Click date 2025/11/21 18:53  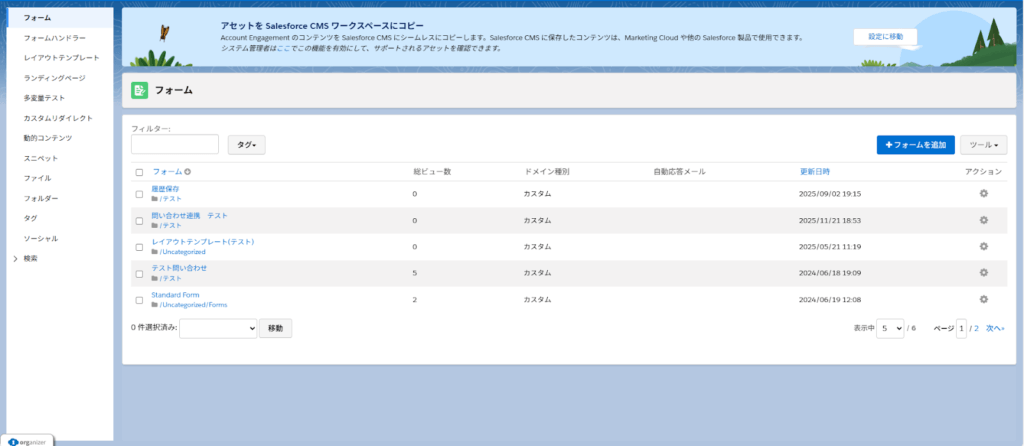[x=830, y=221]
